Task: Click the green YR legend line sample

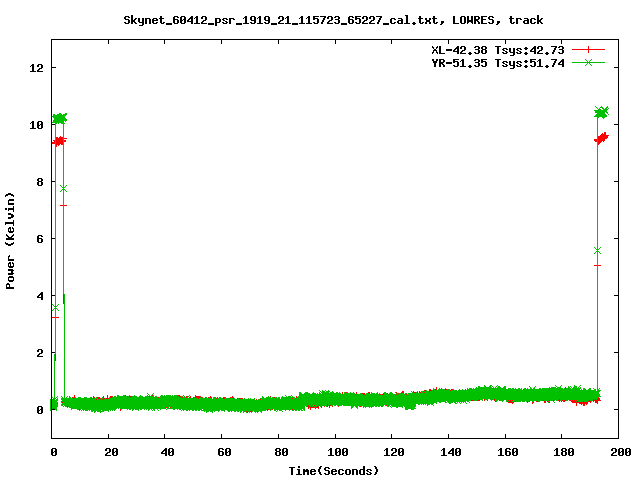Action: pyautogui.click(x=588, y=62)
